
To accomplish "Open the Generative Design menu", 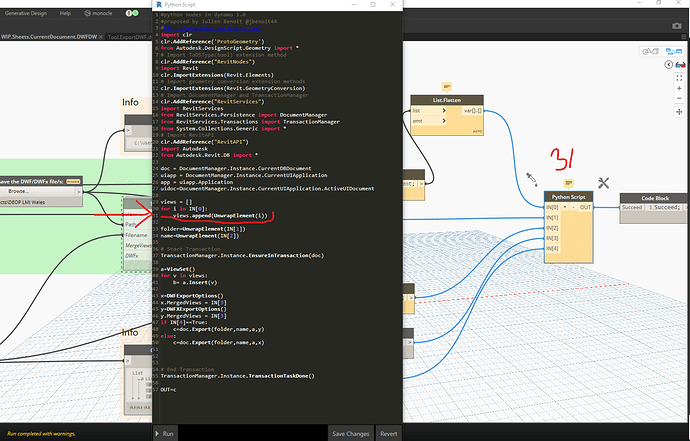I will pyautogui.click(x=26, y=13).
